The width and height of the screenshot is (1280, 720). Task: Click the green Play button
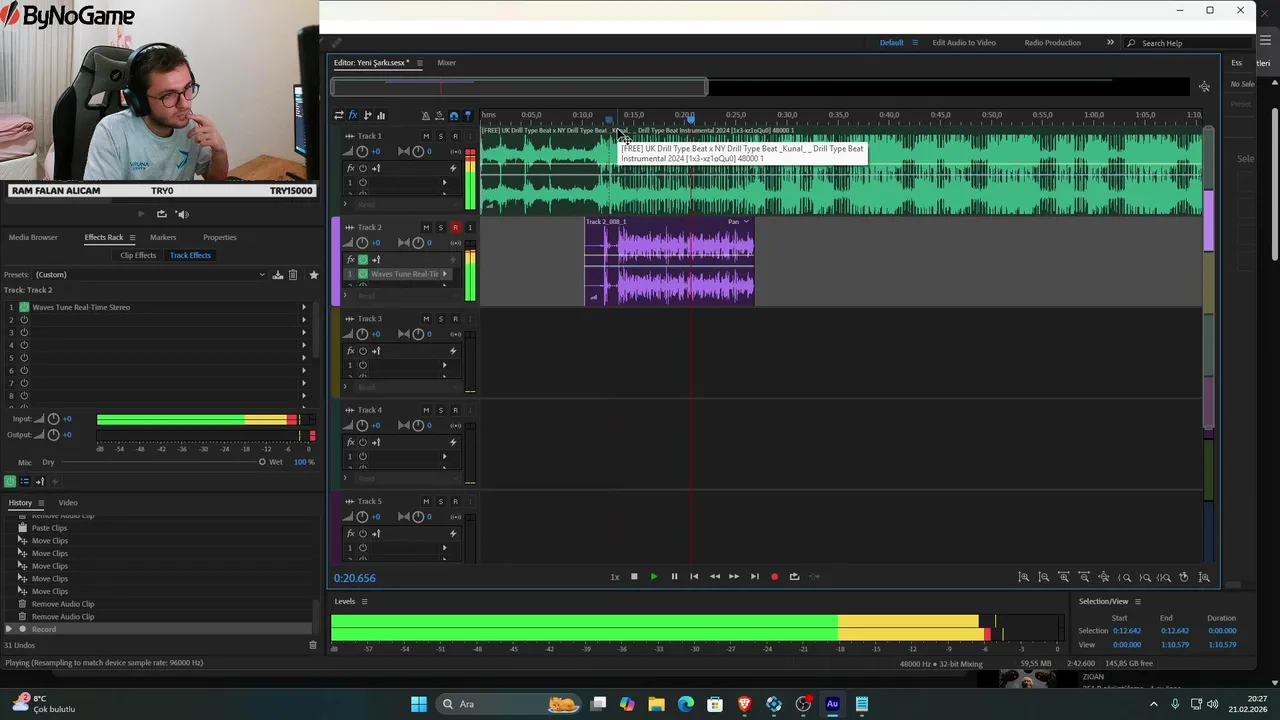(x=654, y=577)
